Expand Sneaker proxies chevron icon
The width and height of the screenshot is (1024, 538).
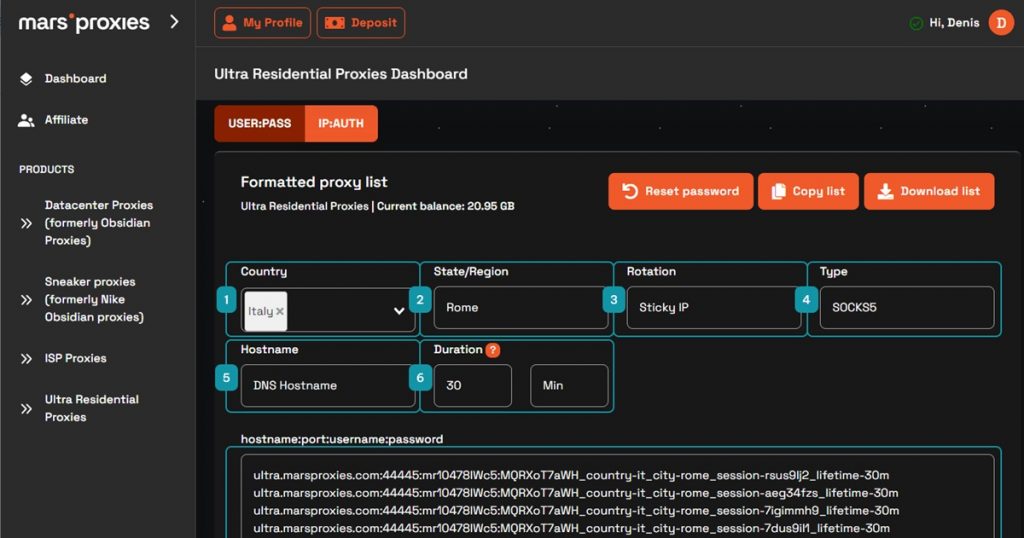click(26, 300)
